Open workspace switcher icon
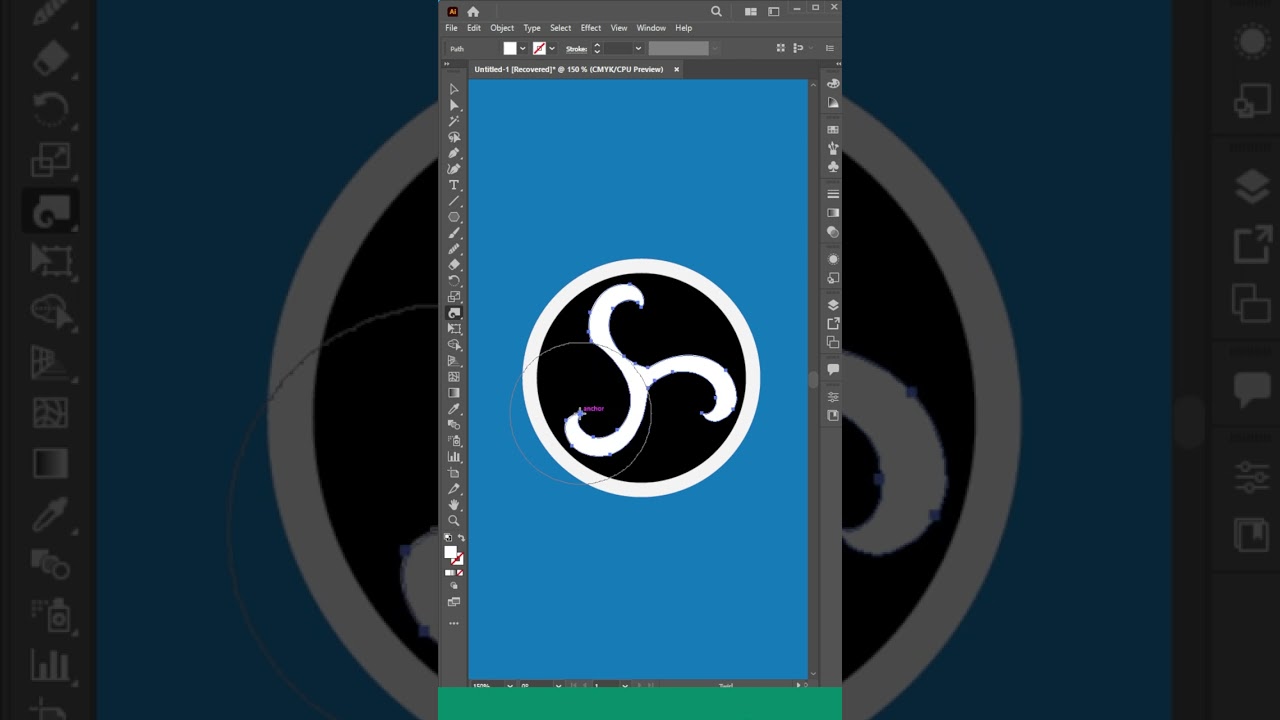 click(x=773, y=11)
